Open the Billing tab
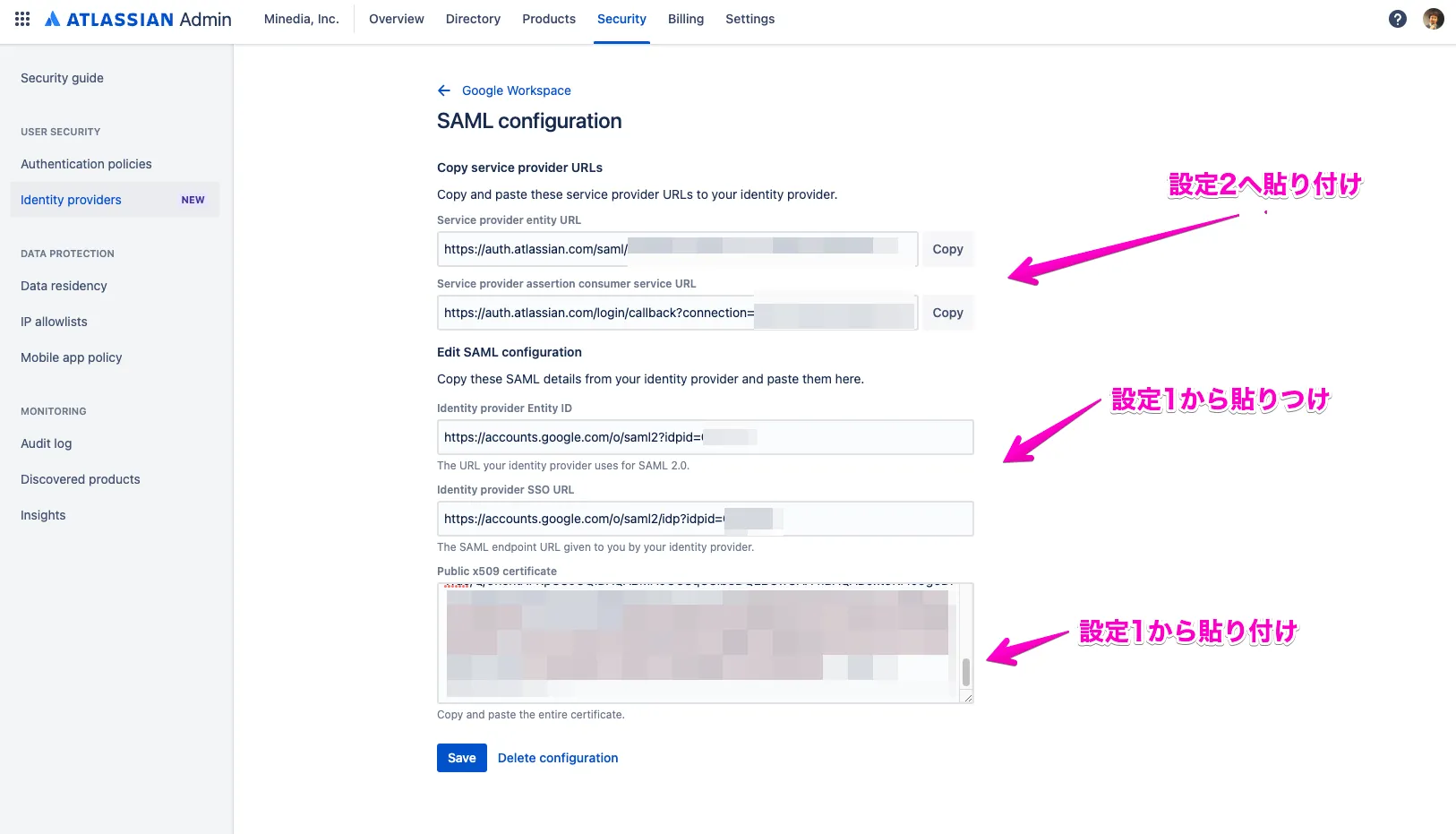Image resolution: width=1456 pixels, height=834 pixels. [685, 19]
